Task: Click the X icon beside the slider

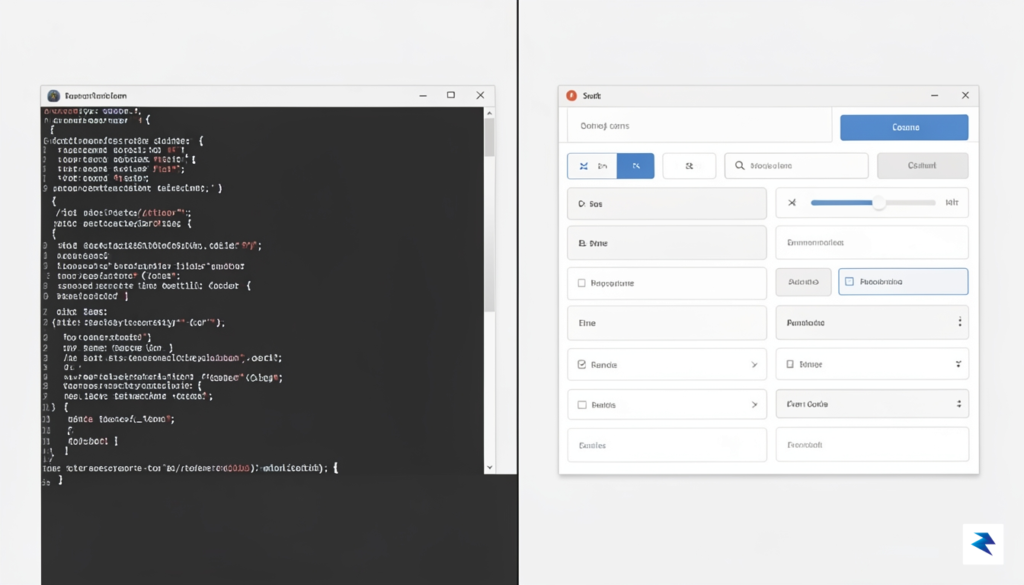Action: click(792, 202)
